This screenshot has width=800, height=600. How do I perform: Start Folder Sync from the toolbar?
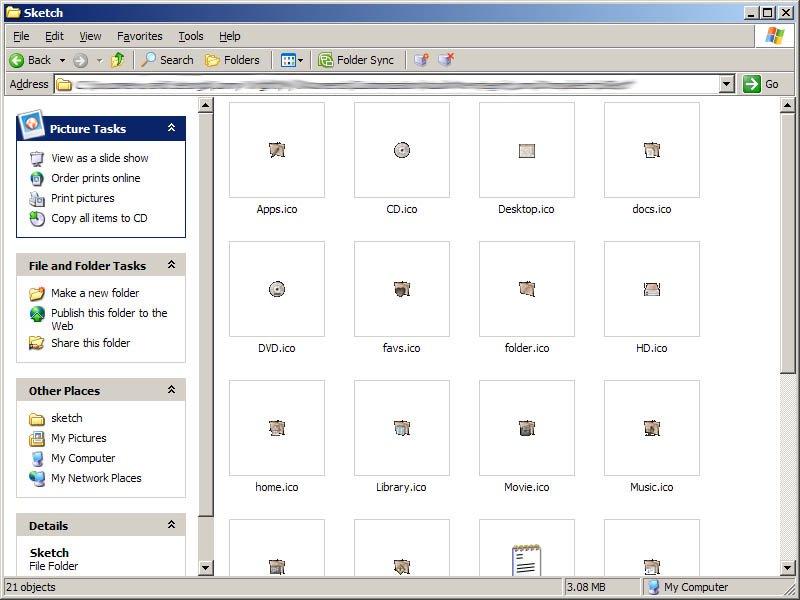tap(356, 59)
